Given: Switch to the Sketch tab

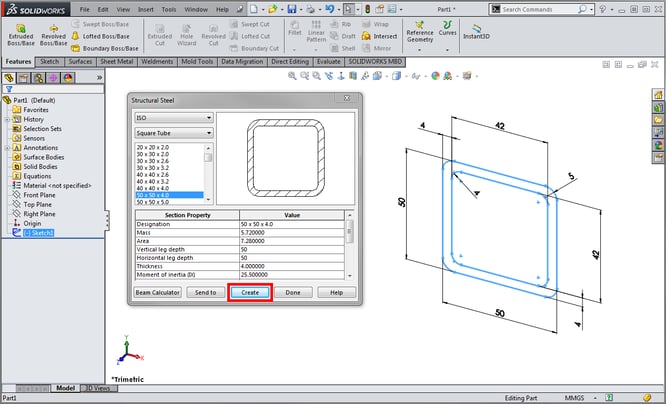Looking at the screenshot, I should pos(49,62).
